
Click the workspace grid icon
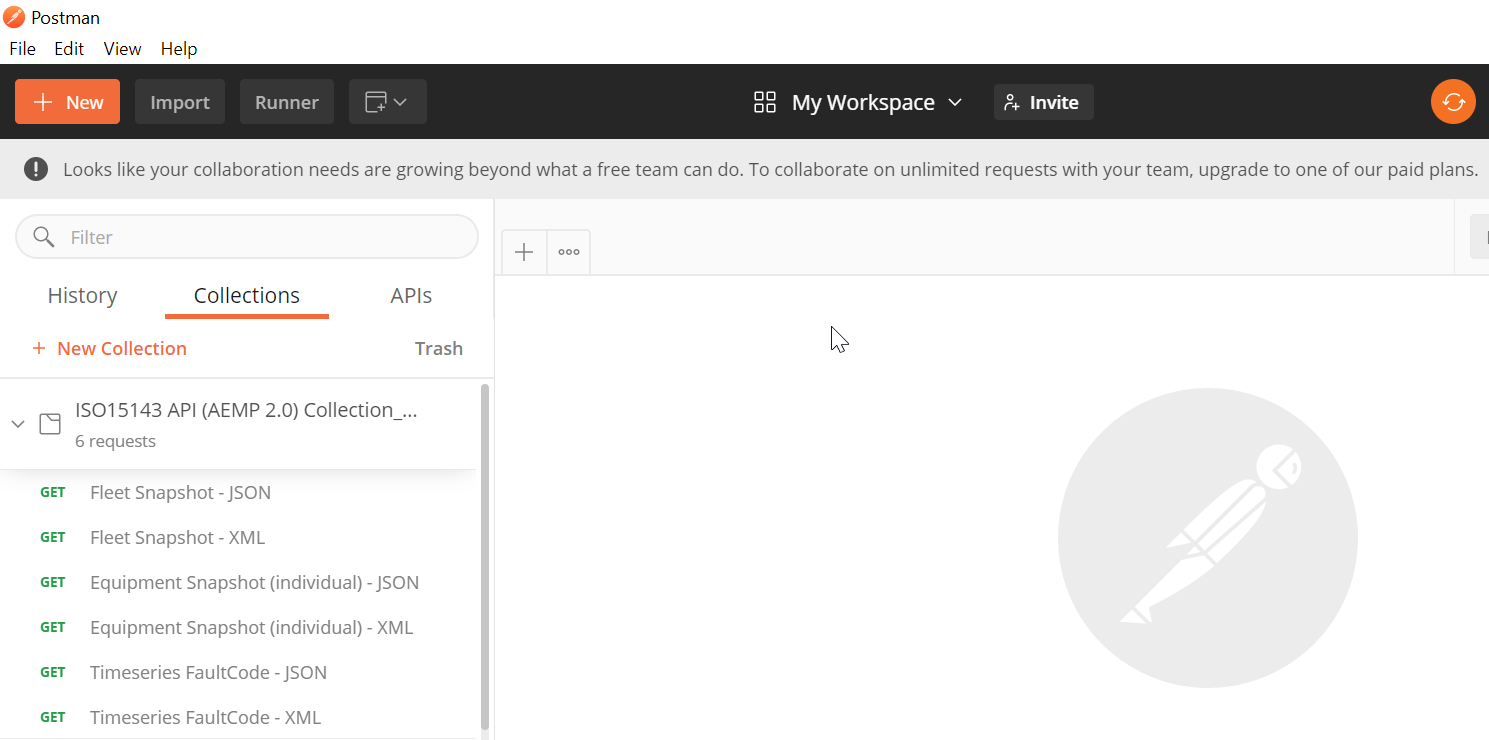[x=765, y=102]
